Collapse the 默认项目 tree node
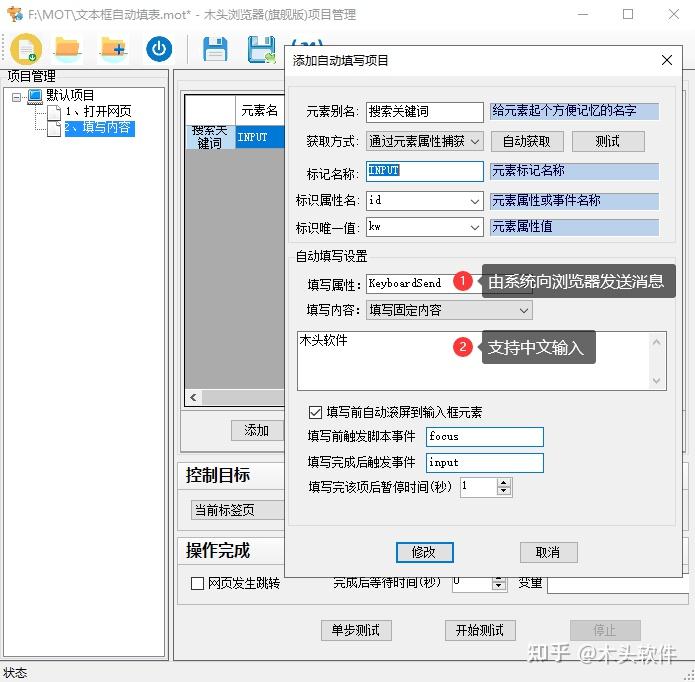The width and height of the screenshot is (695, 682). pos(16,97)
